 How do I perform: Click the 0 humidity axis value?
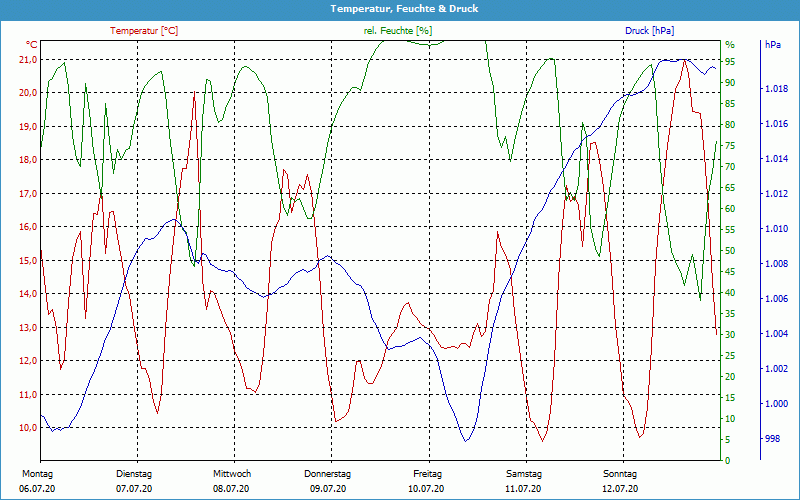[x=728, y=460]
